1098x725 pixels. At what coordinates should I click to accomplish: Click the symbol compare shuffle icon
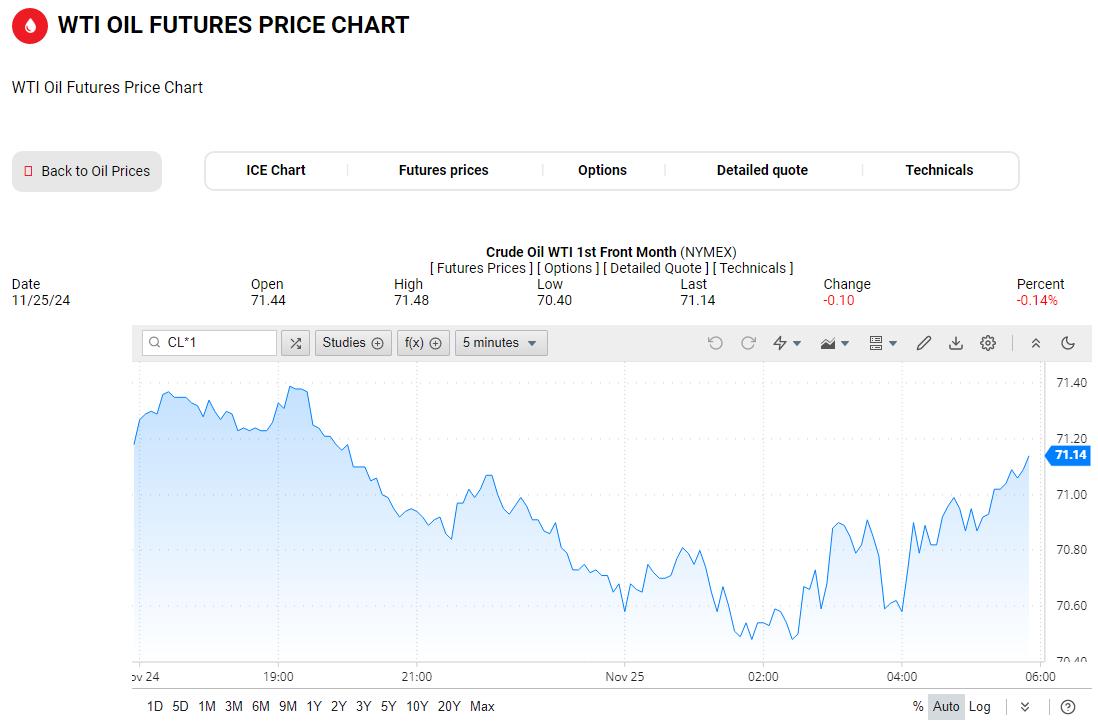pyautogui.click(x=296, y=343)
